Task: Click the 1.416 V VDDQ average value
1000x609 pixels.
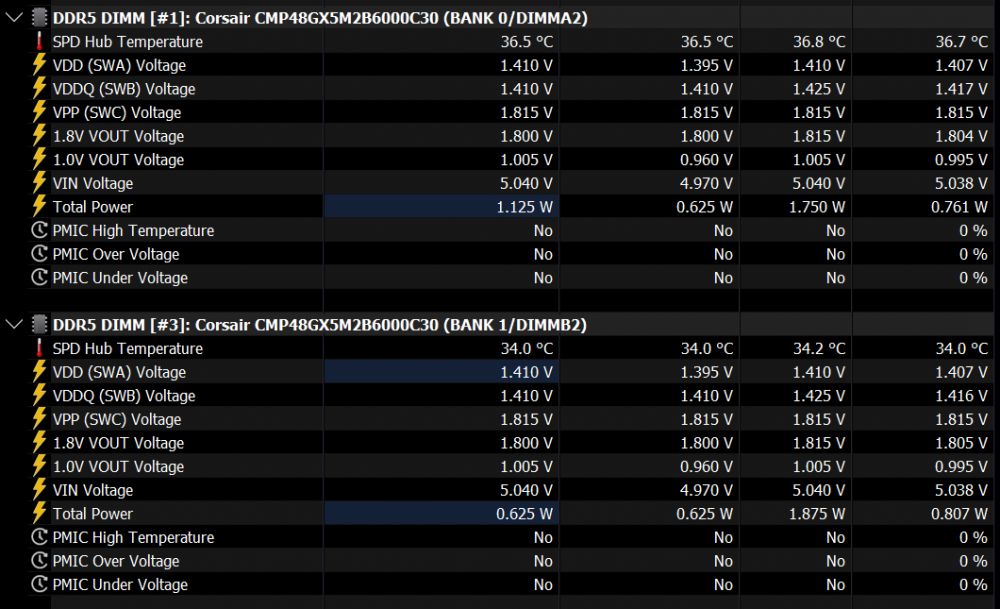Action: 961,395
